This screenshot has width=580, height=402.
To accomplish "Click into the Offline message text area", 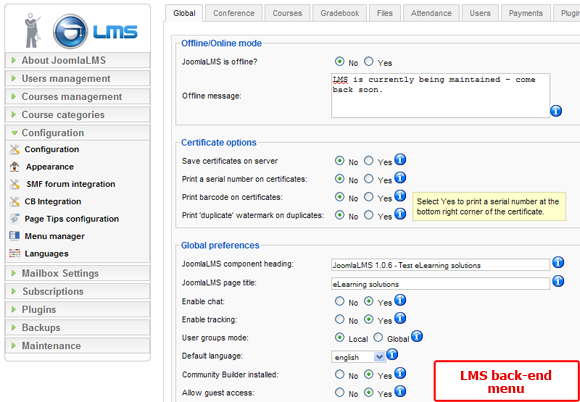I will pos(440,95).
